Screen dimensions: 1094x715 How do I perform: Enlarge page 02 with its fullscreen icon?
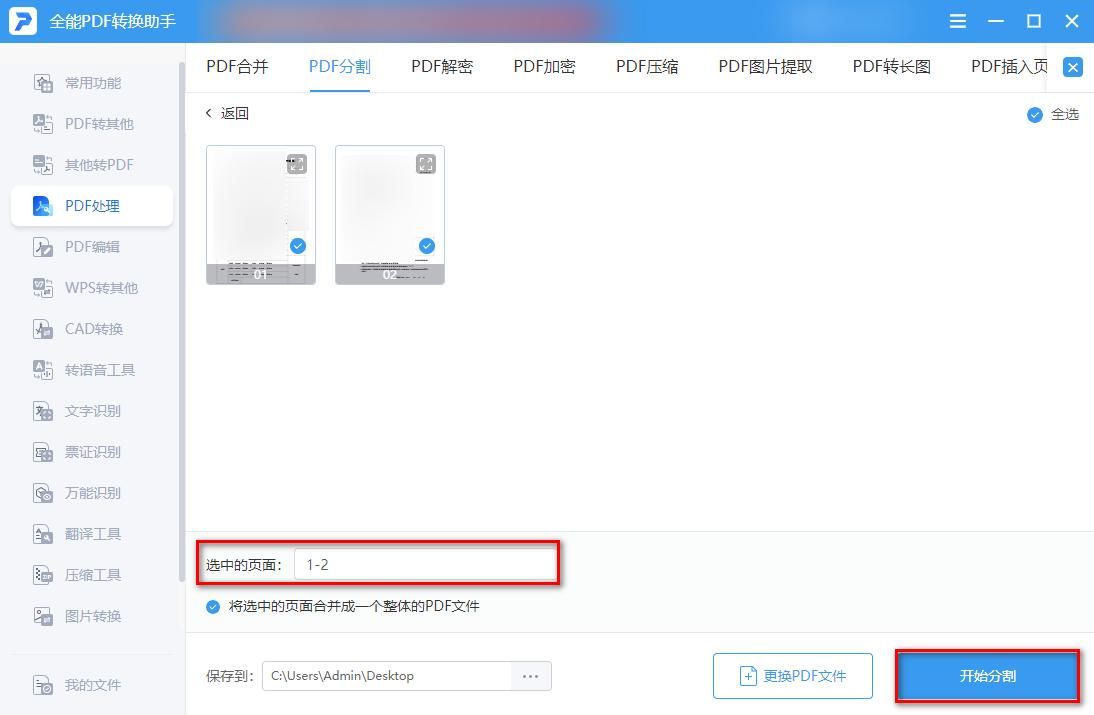[x=426, y=164]
